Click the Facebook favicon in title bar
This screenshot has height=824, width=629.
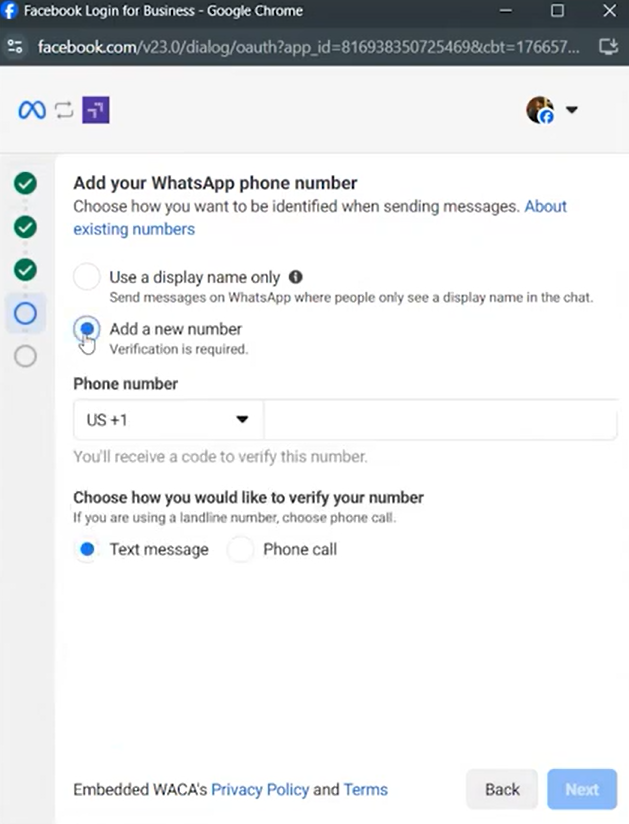click(x=9, y=11)
